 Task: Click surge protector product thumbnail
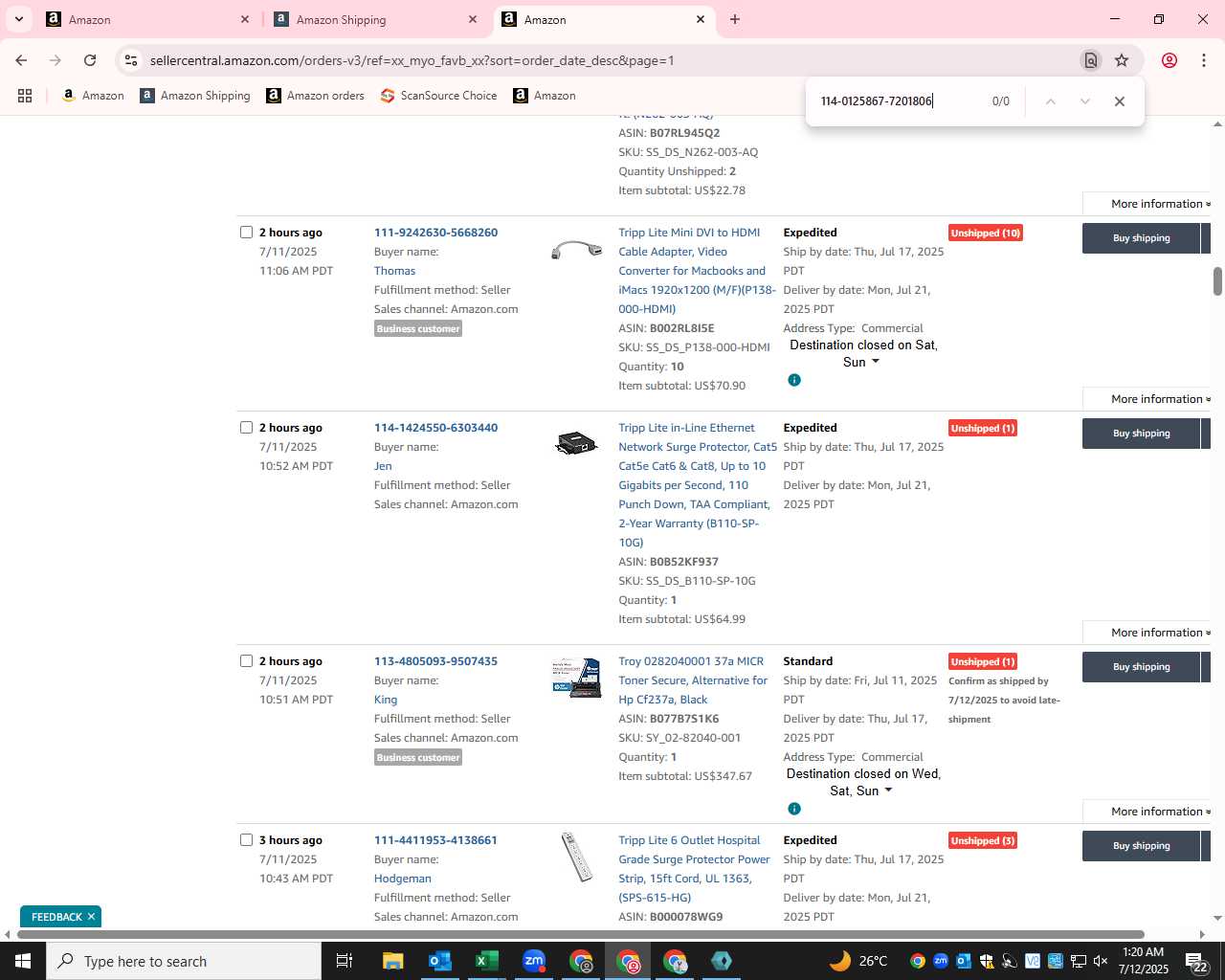click(577, 443)
